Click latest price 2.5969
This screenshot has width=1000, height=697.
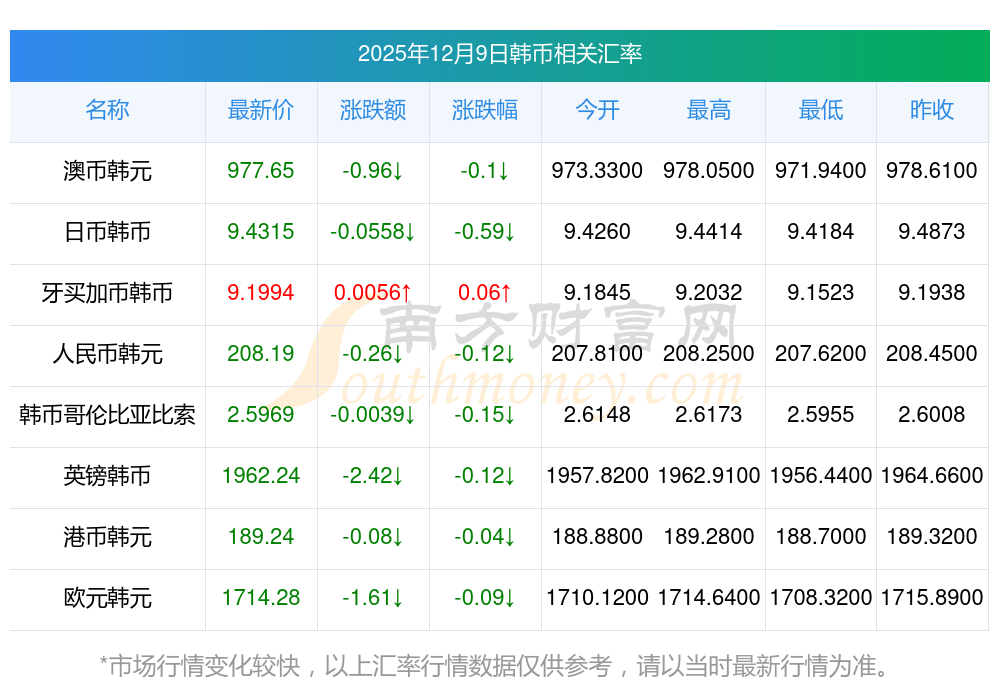coord(261,415)
